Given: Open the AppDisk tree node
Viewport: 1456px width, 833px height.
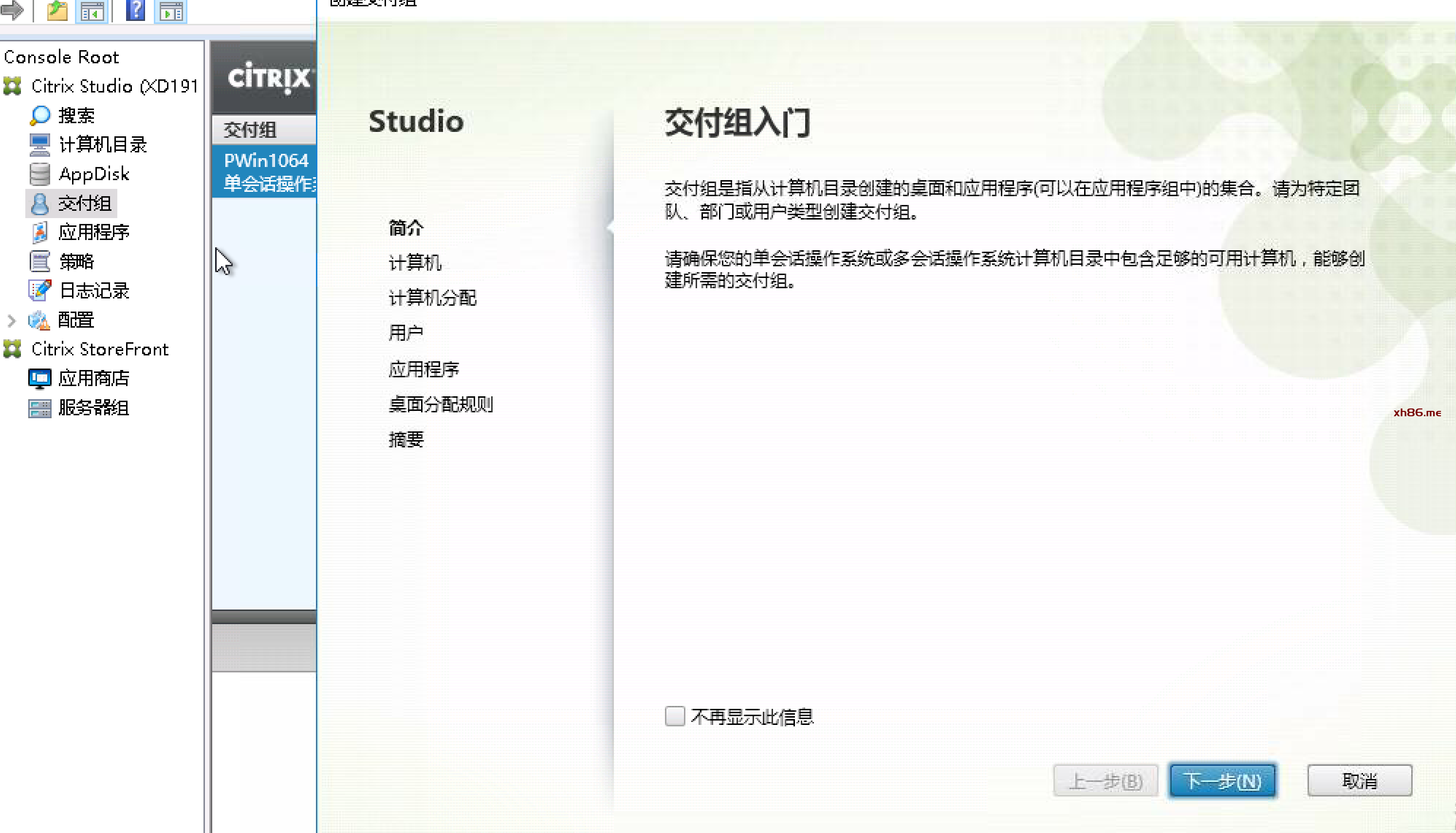Looking at the screenshot, I should coord(94,174).
